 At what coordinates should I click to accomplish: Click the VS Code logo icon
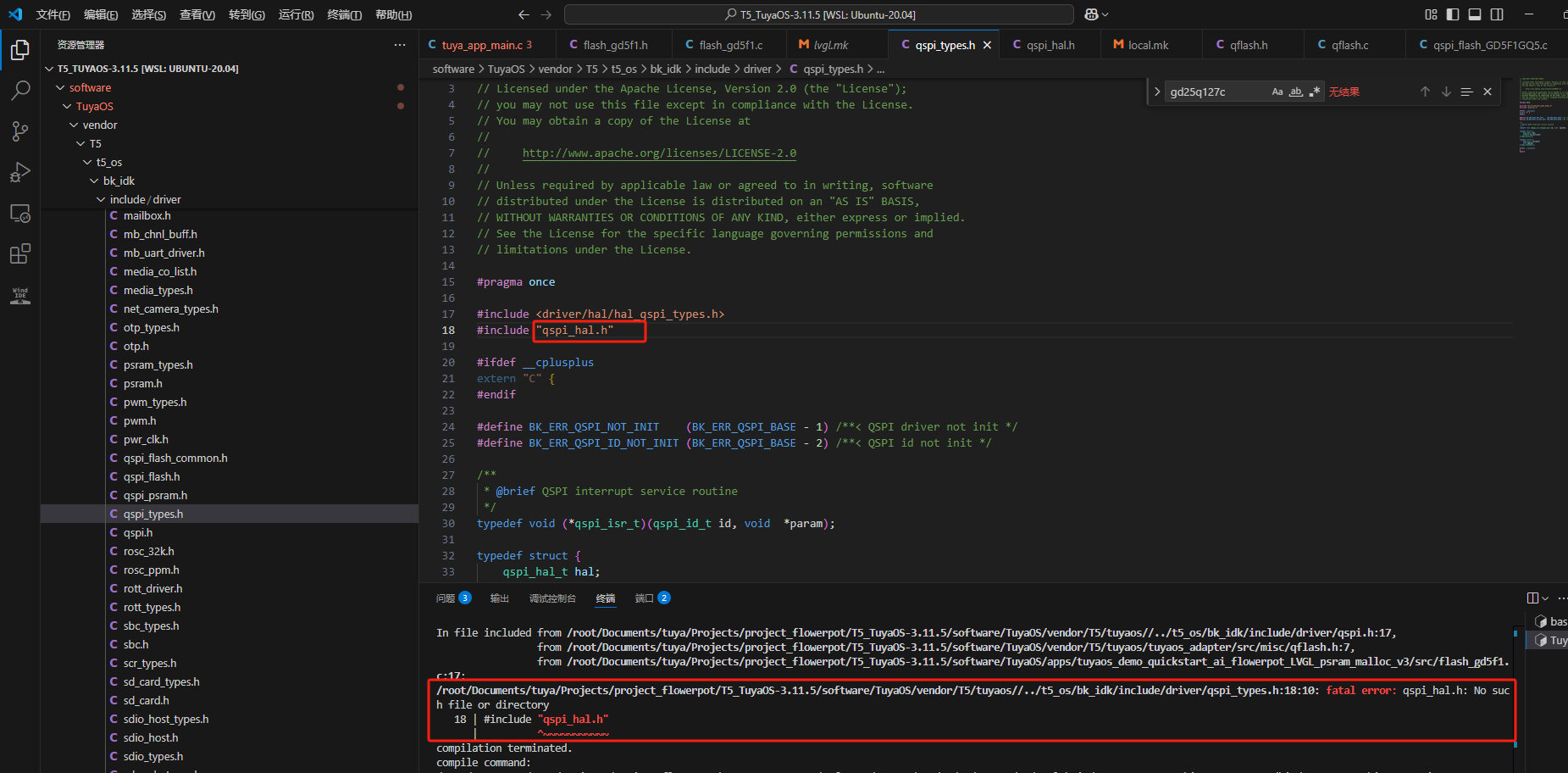pyautogui.click(x=15, y=14)
